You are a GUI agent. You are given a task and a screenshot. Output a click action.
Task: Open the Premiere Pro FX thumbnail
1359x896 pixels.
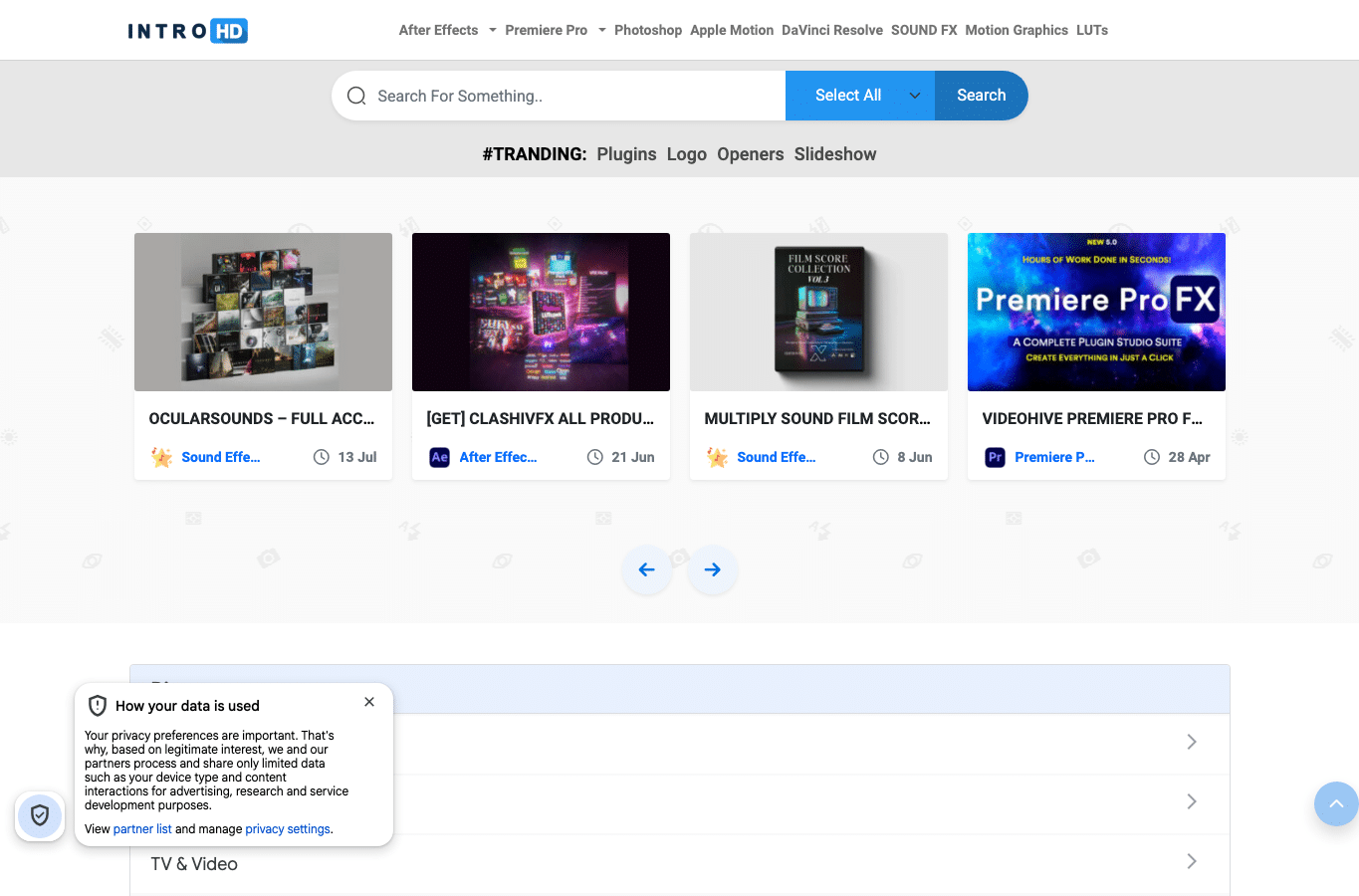1096,312
